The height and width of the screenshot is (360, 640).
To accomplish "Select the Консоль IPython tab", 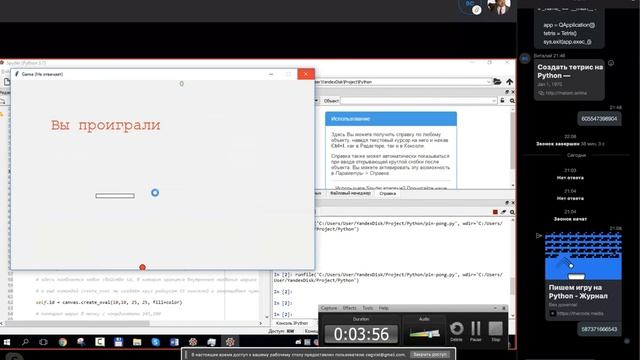I will [292, 323].
